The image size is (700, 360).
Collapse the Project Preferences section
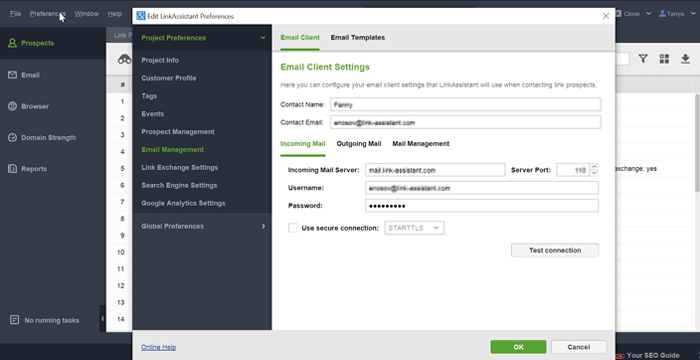[x=263, y=38]
